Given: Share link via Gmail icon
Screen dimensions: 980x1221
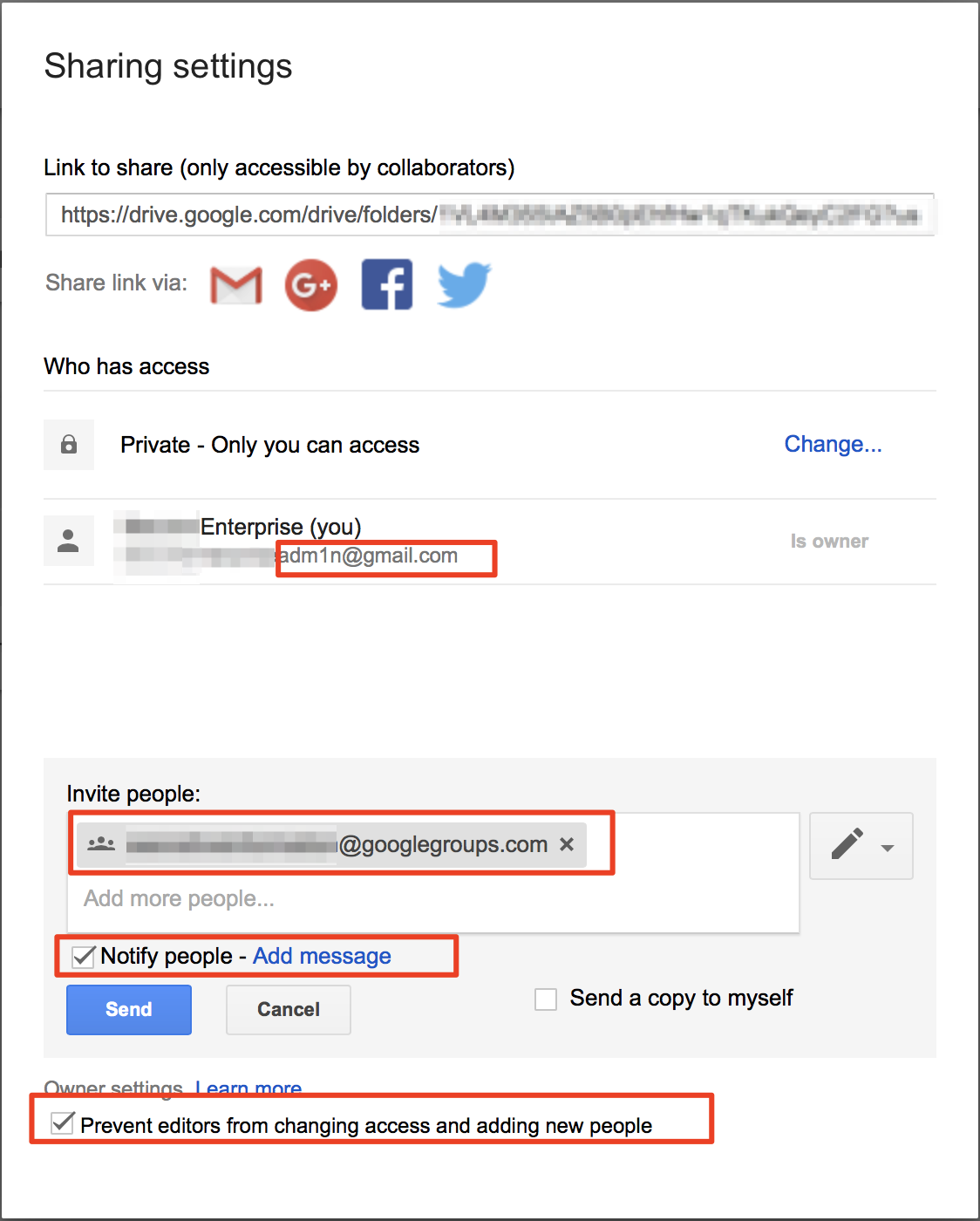Looking at the screenshot, I should [236, 285].
